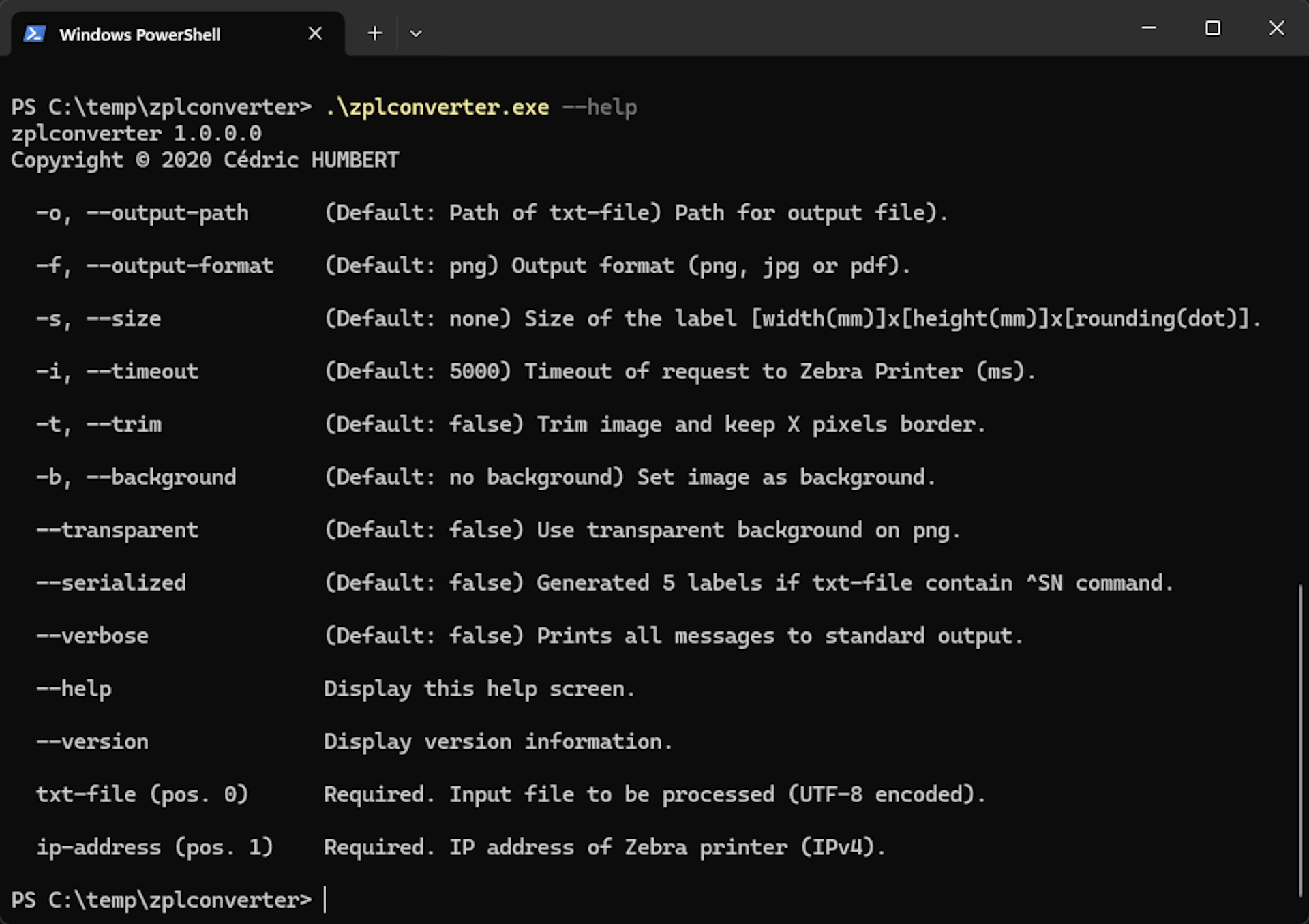Click the ip-address (pos. 1) argument text
This screenshot has width=1309, height=924.
coord(155,847)
